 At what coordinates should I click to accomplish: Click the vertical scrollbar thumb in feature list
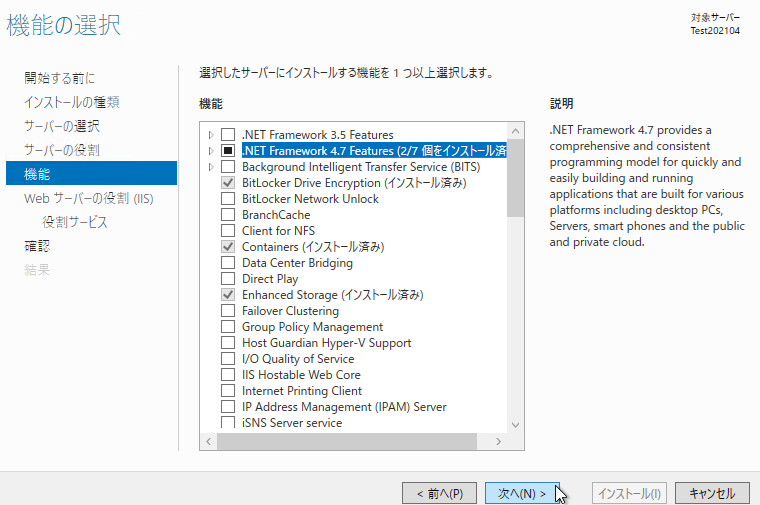(x=515, y=178)
